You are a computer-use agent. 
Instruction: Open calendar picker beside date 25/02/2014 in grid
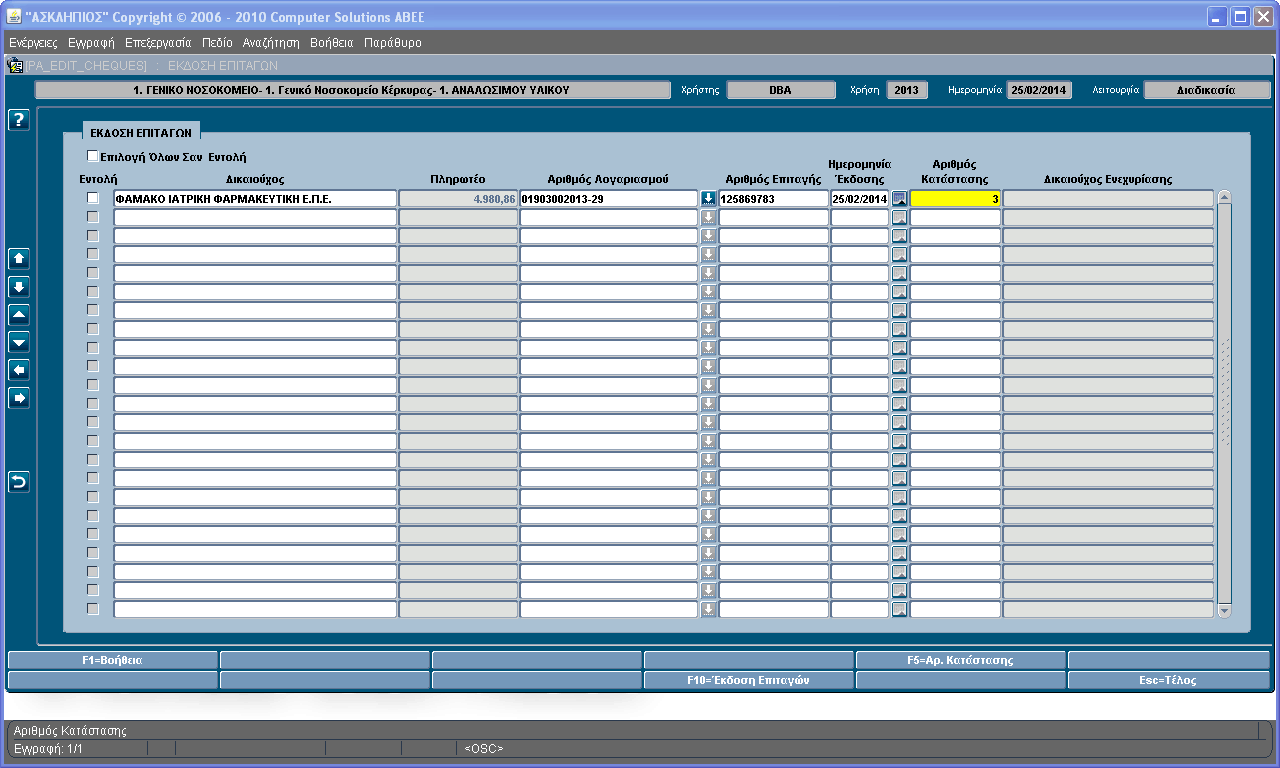click(x=900, y=198)
